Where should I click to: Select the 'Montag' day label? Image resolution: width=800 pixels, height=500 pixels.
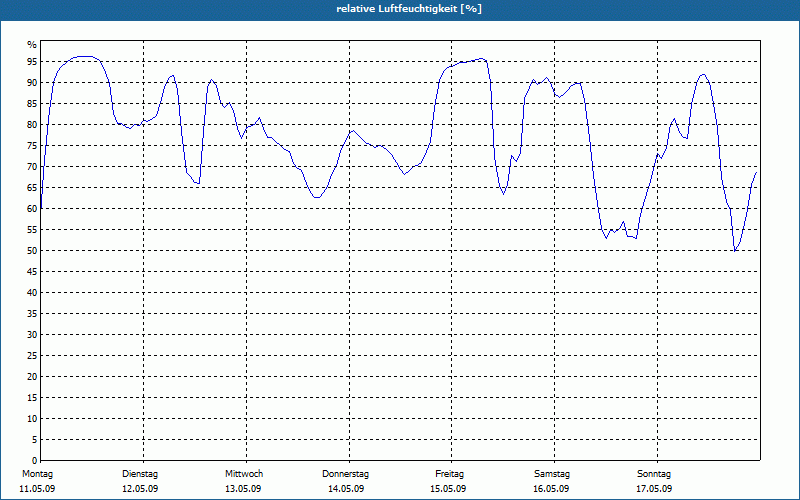[37, 474]
